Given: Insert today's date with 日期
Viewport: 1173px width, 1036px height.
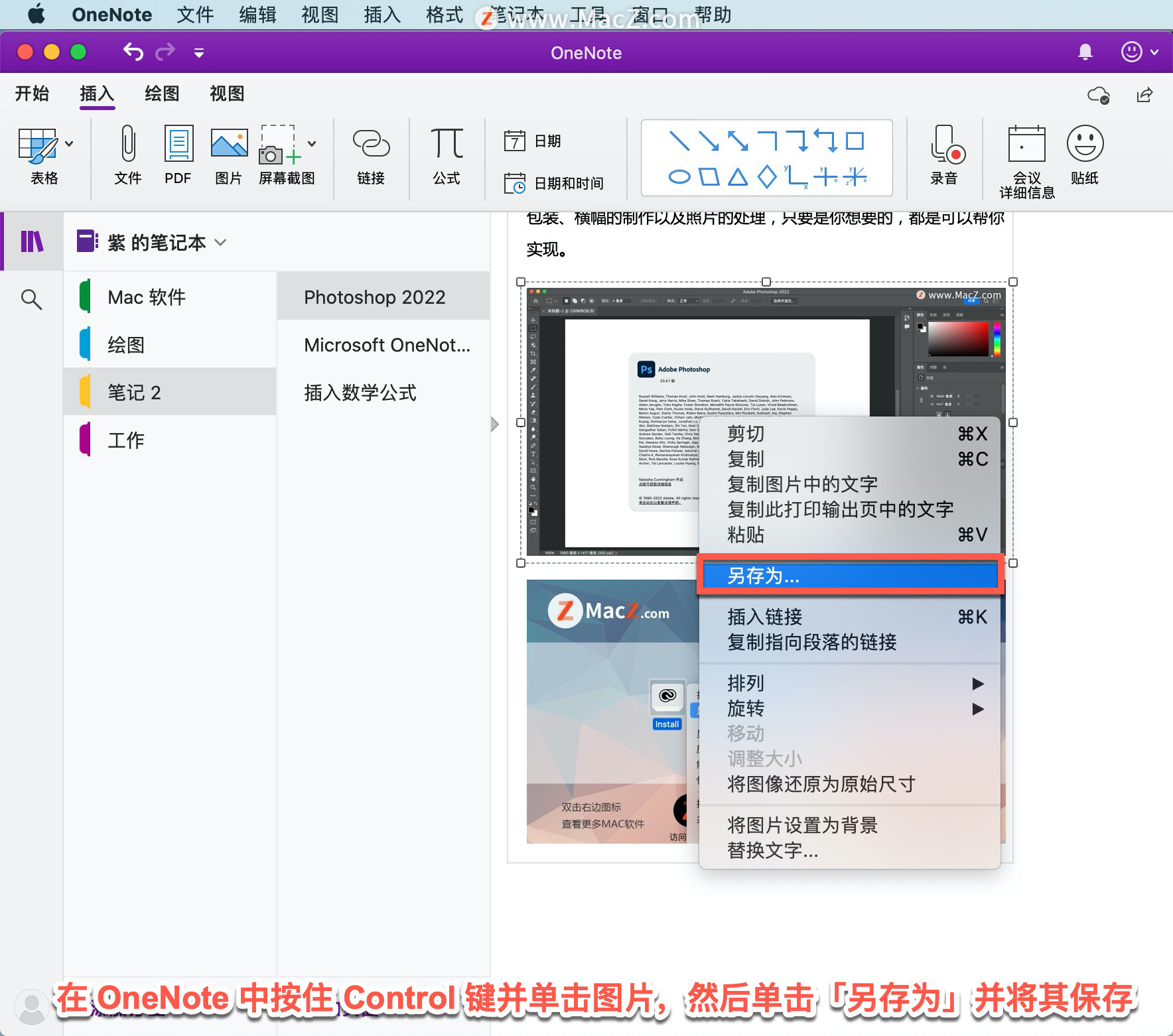Looking at the screenshot, I should 533,141.
